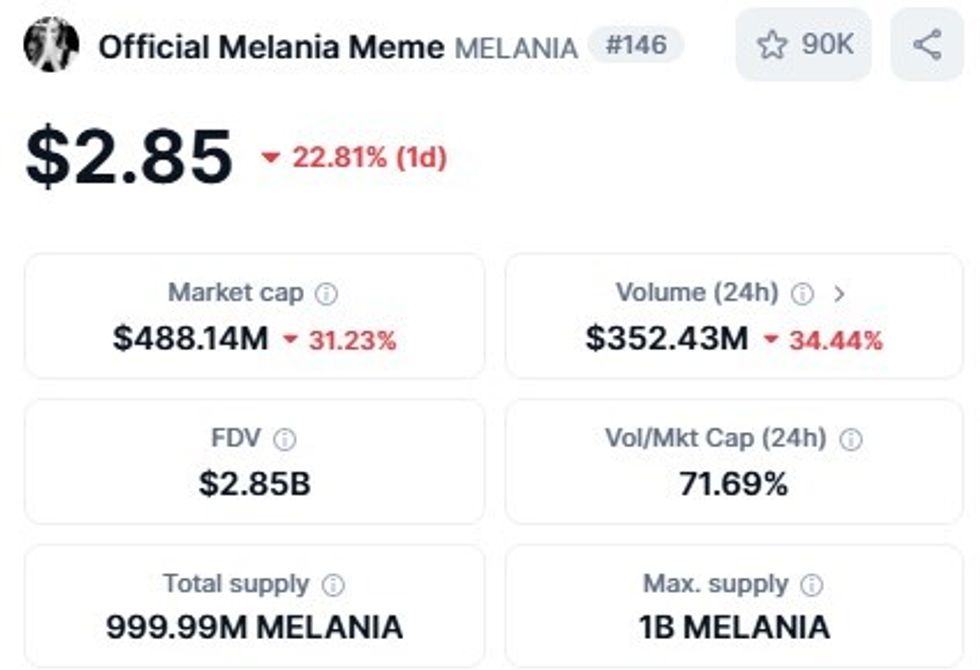This screenshot has width=980, height=670.
Task: Click the Volume (24h) label
Action: click(696, 293)
